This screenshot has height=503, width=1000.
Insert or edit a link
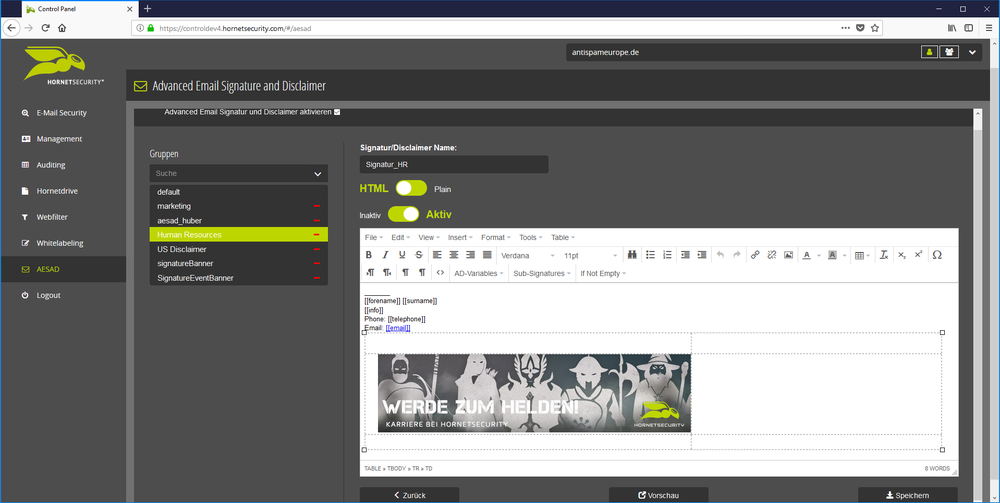tap(755, 255)
